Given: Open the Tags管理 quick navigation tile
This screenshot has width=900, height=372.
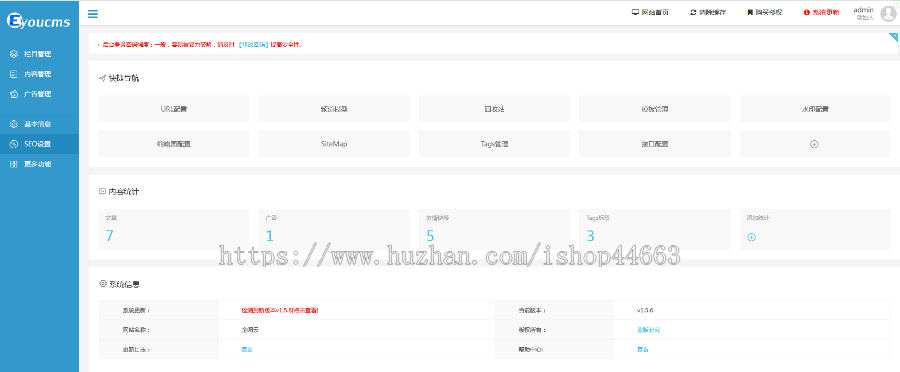Looking at the screenshot, I should click(x=494, y=144).
